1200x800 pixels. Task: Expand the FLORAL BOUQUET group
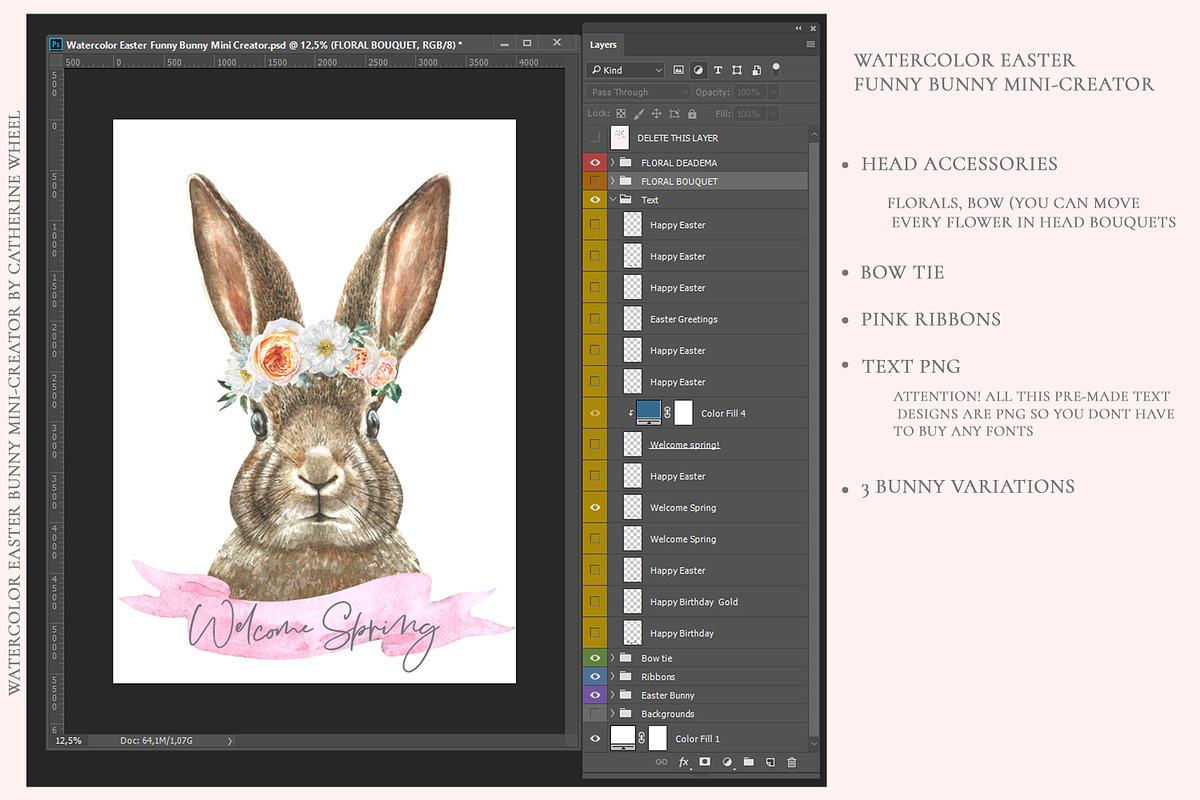612,181
